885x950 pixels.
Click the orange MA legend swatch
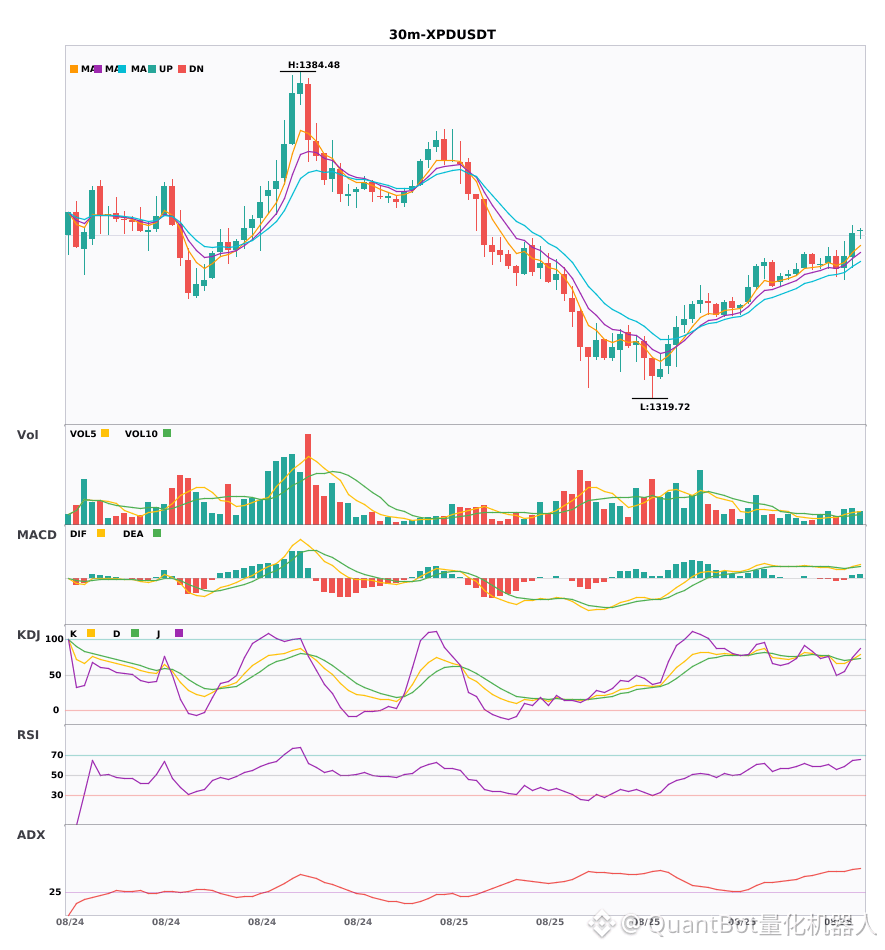(74, 69)
